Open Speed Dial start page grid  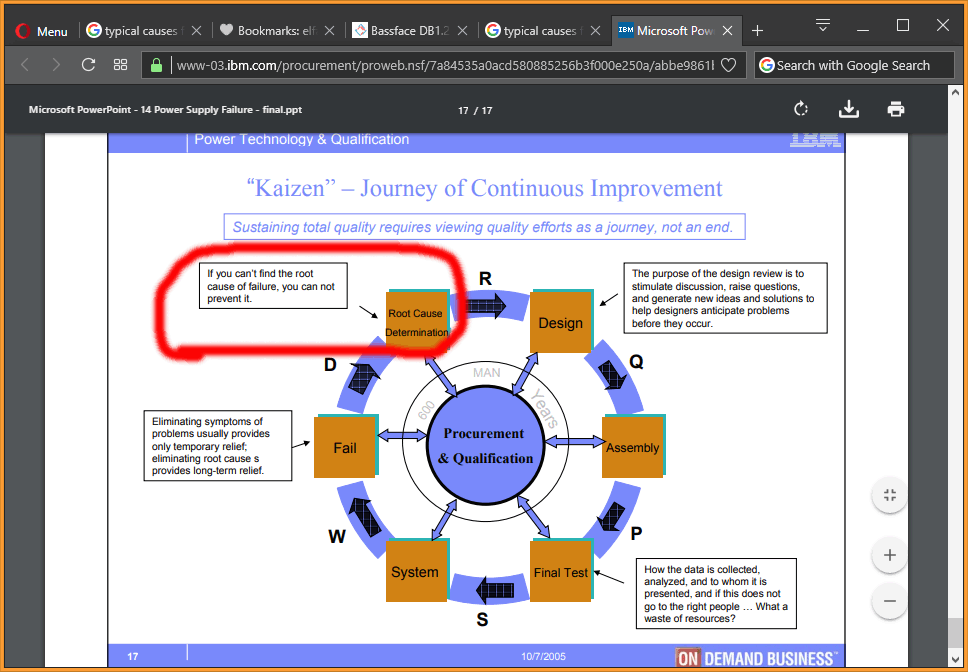tap(120, 65)
